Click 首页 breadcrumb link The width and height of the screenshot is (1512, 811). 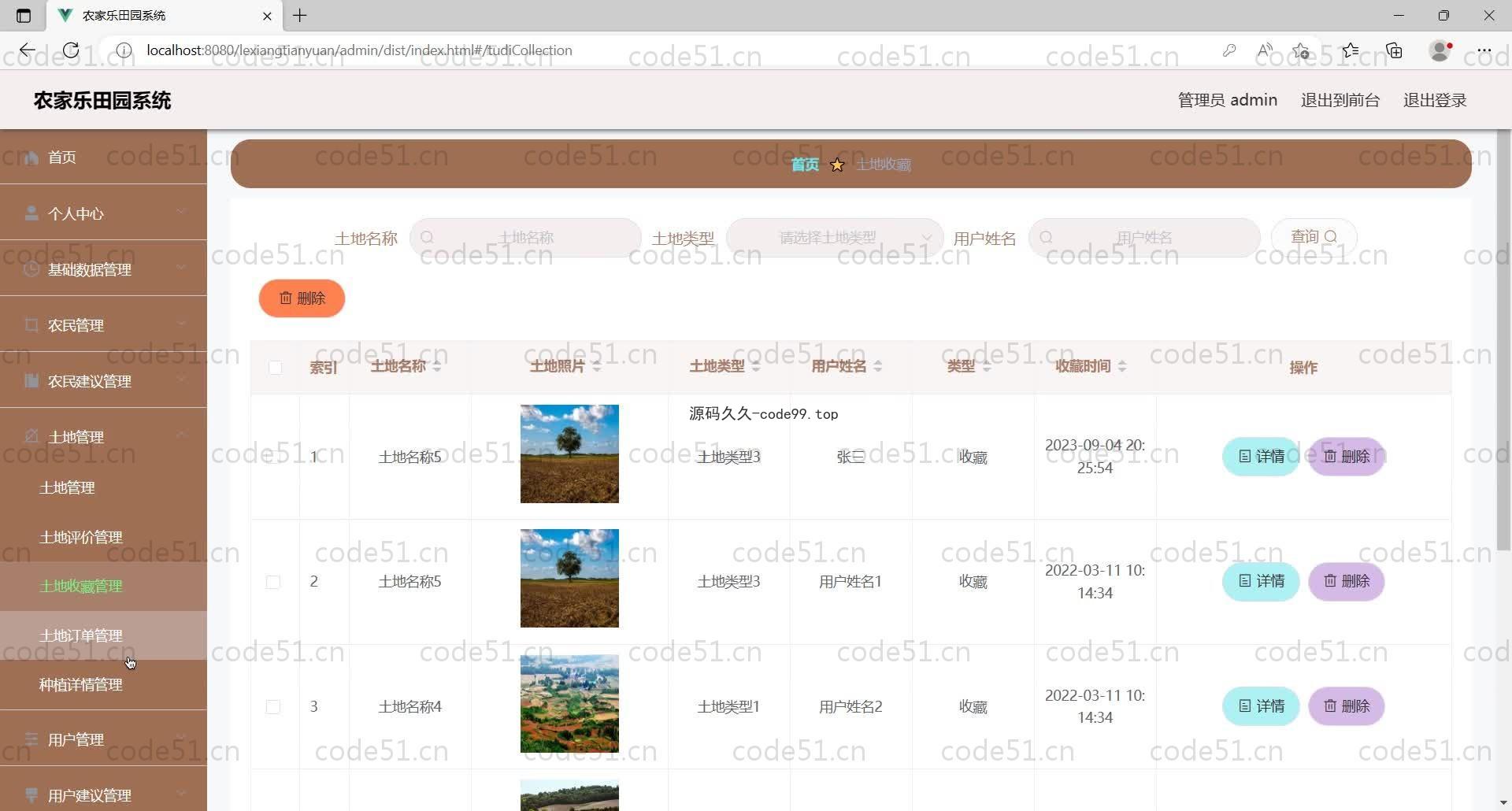(x=805, y=164)
